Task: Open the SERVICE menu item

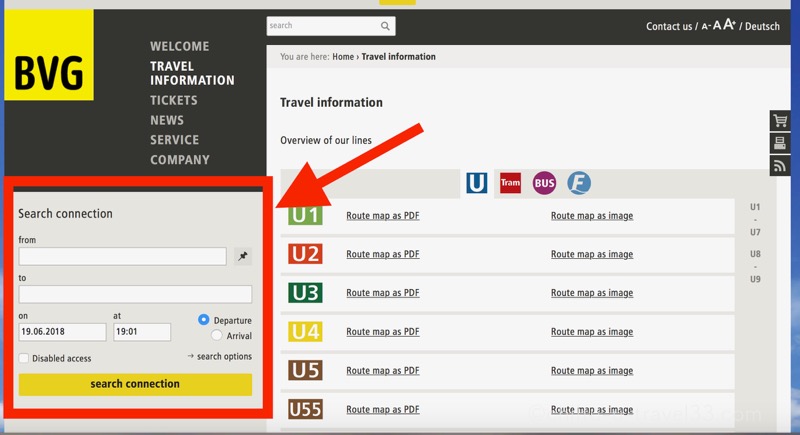Action: pos(174,140)
